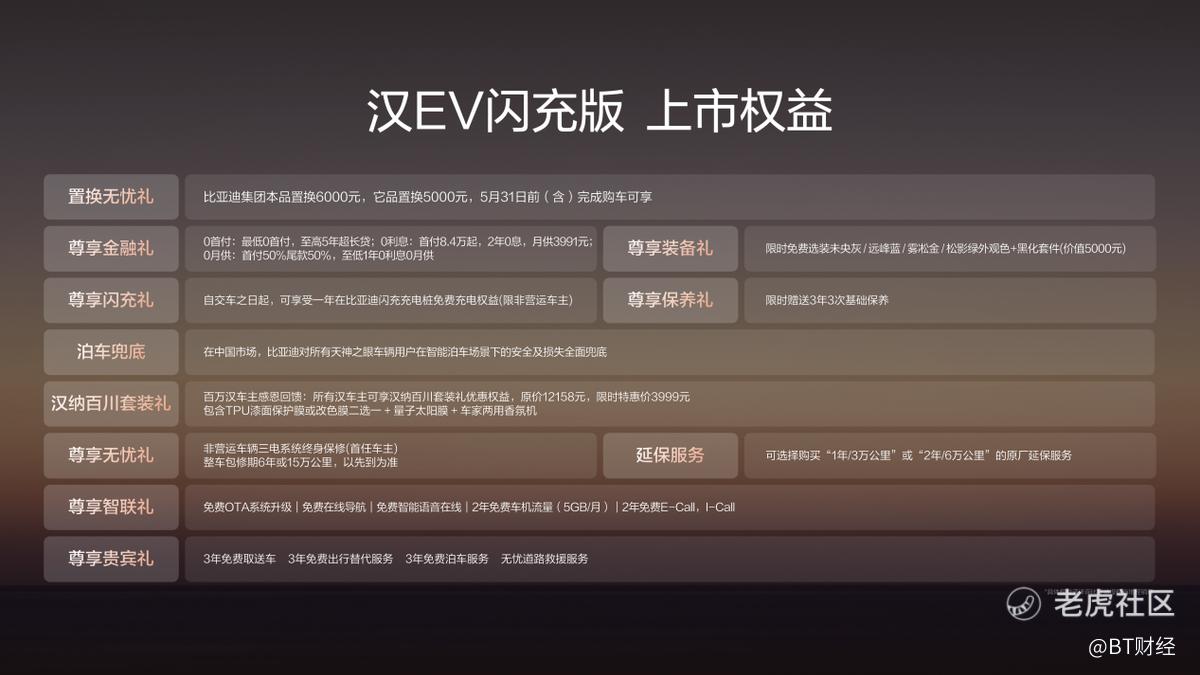
Task: Select the 尊享保养礼 label box
Action: pos(670,300)
